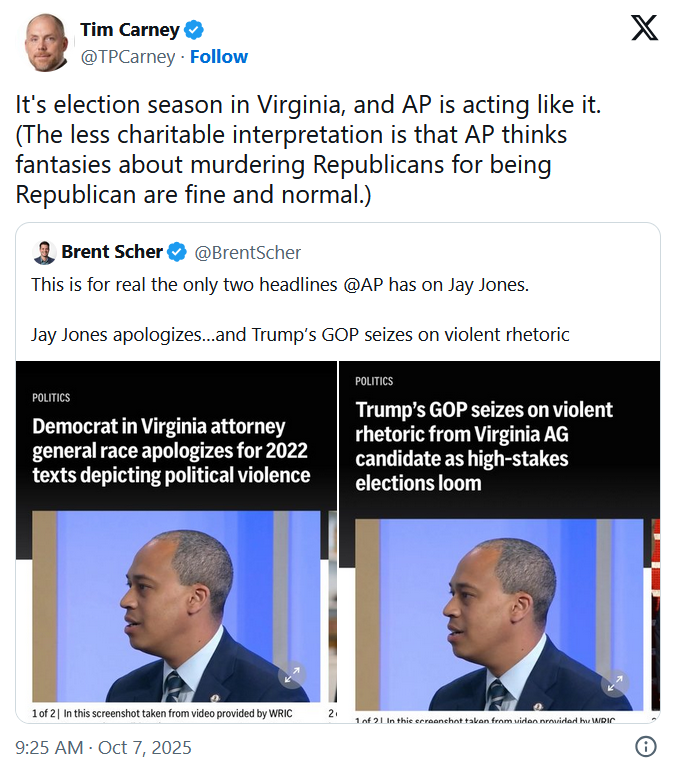Follow the @TPCarney account
Image resolution: width=676 pixels, height=770 pixels.
tap(219, 57)
